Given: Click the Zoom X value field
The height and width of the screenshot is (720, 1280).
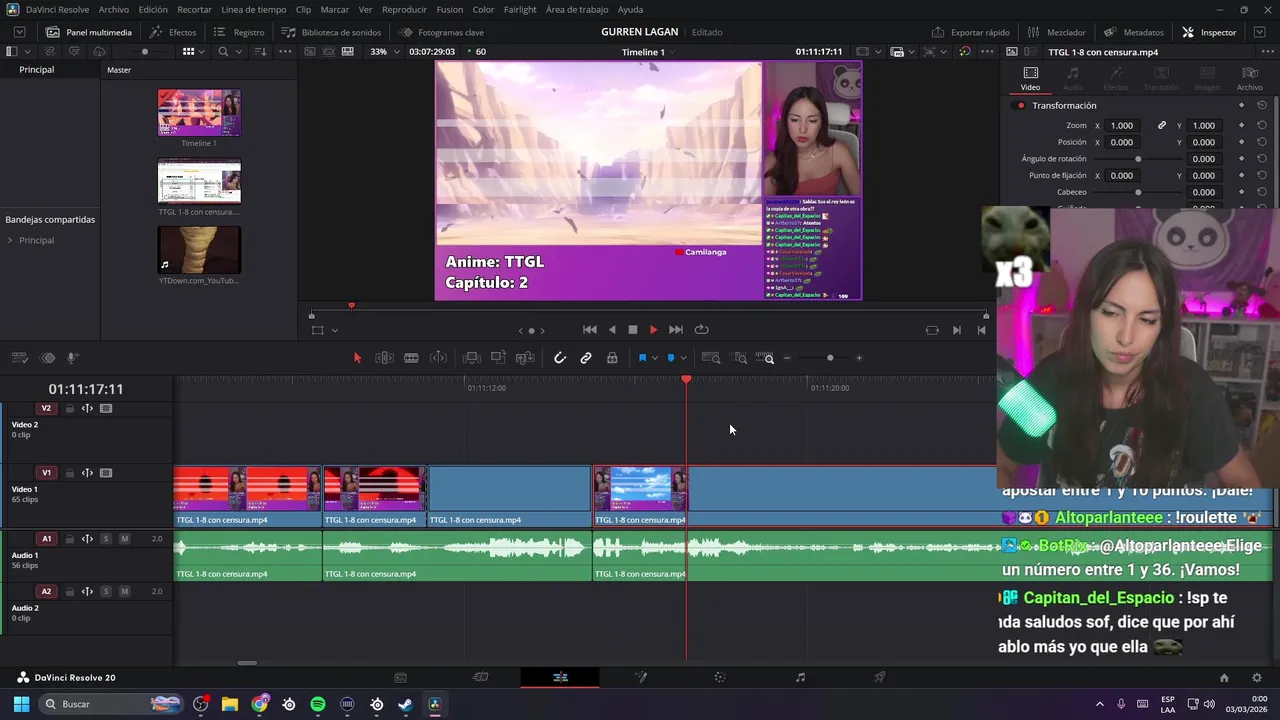Looking at the screenshot, I should pyautogui.click(x=1122, y=126).
